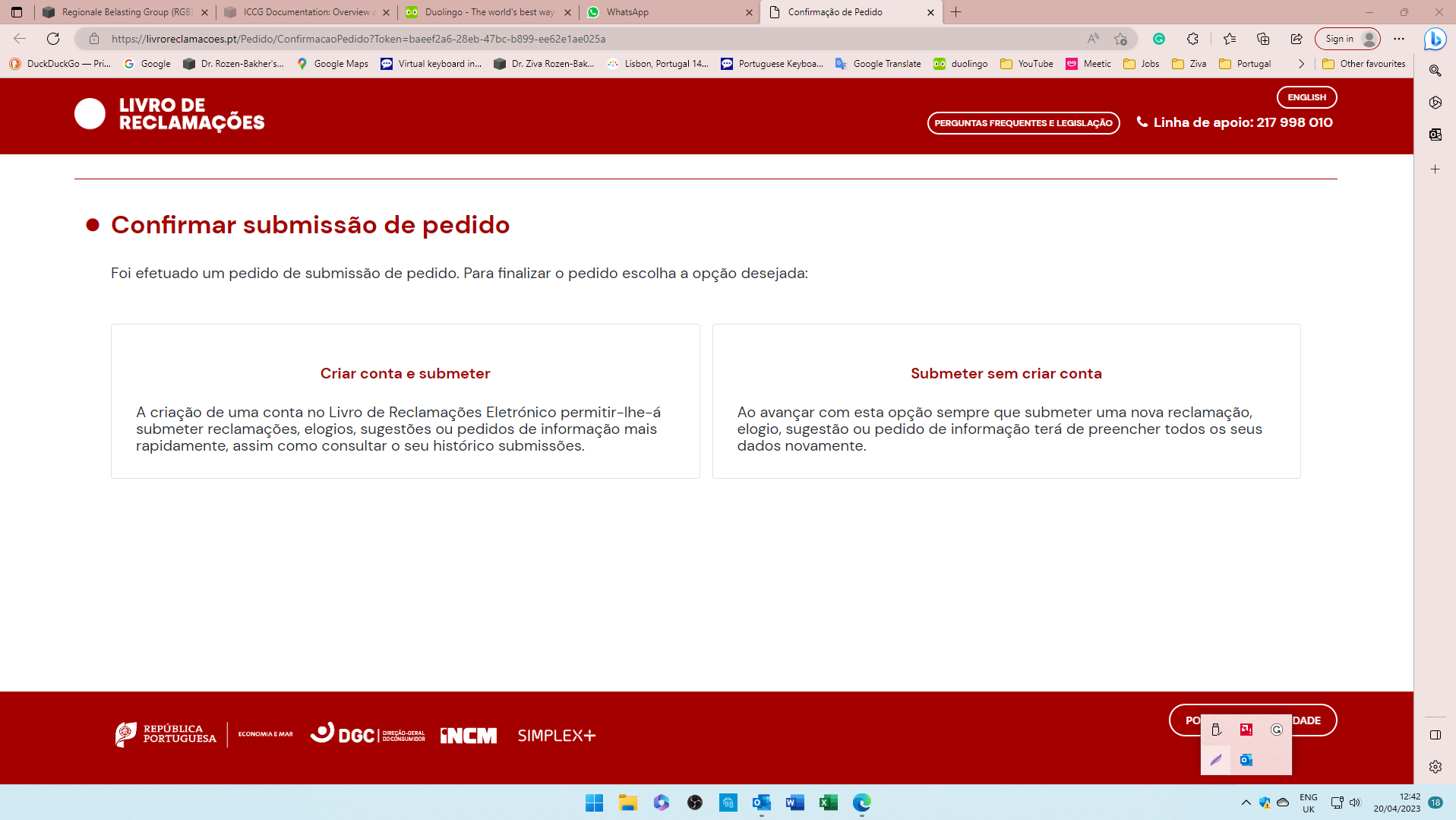Click the Grammarly tray icon in overflow popup
The height and width of the screenshot is (820, 1456).
point(1277,730)
